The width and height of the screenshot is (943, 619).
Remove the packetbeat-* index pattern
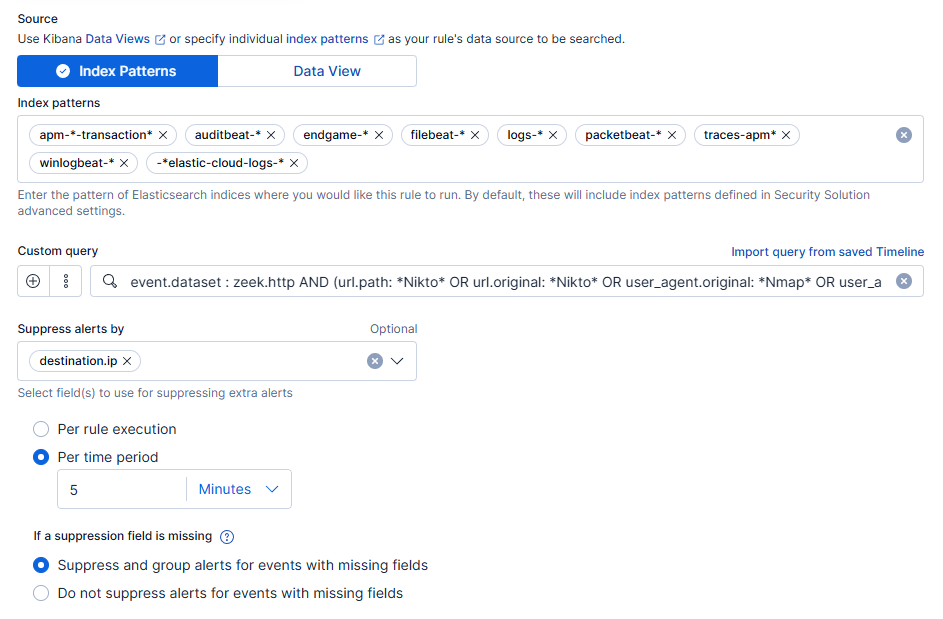(x=672, y=135)
